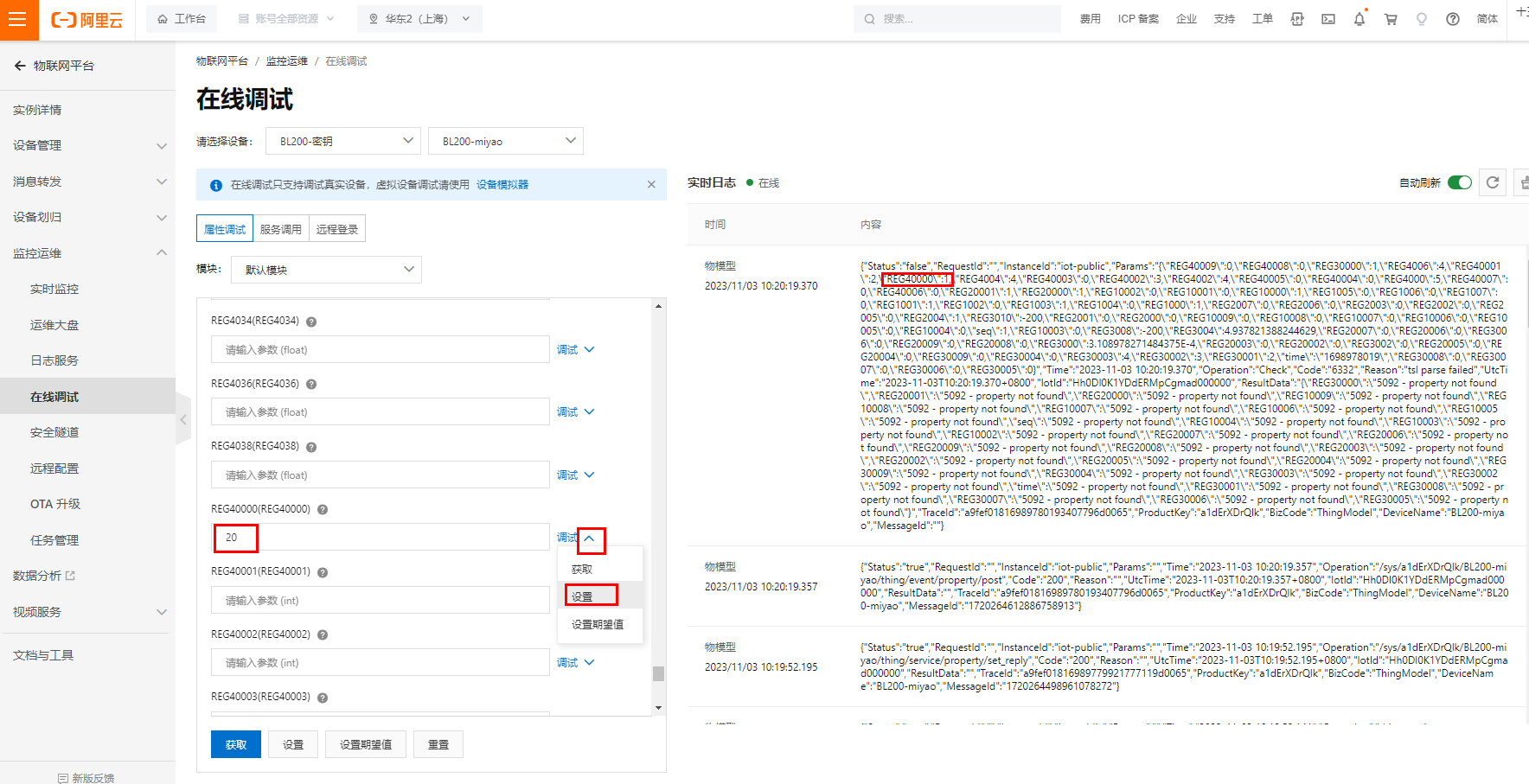This screenshot has width=1529, height=784.
Task: Open the hamburger menu in the top-left corner
Action: pyautogui.click(x=18, y=19)
